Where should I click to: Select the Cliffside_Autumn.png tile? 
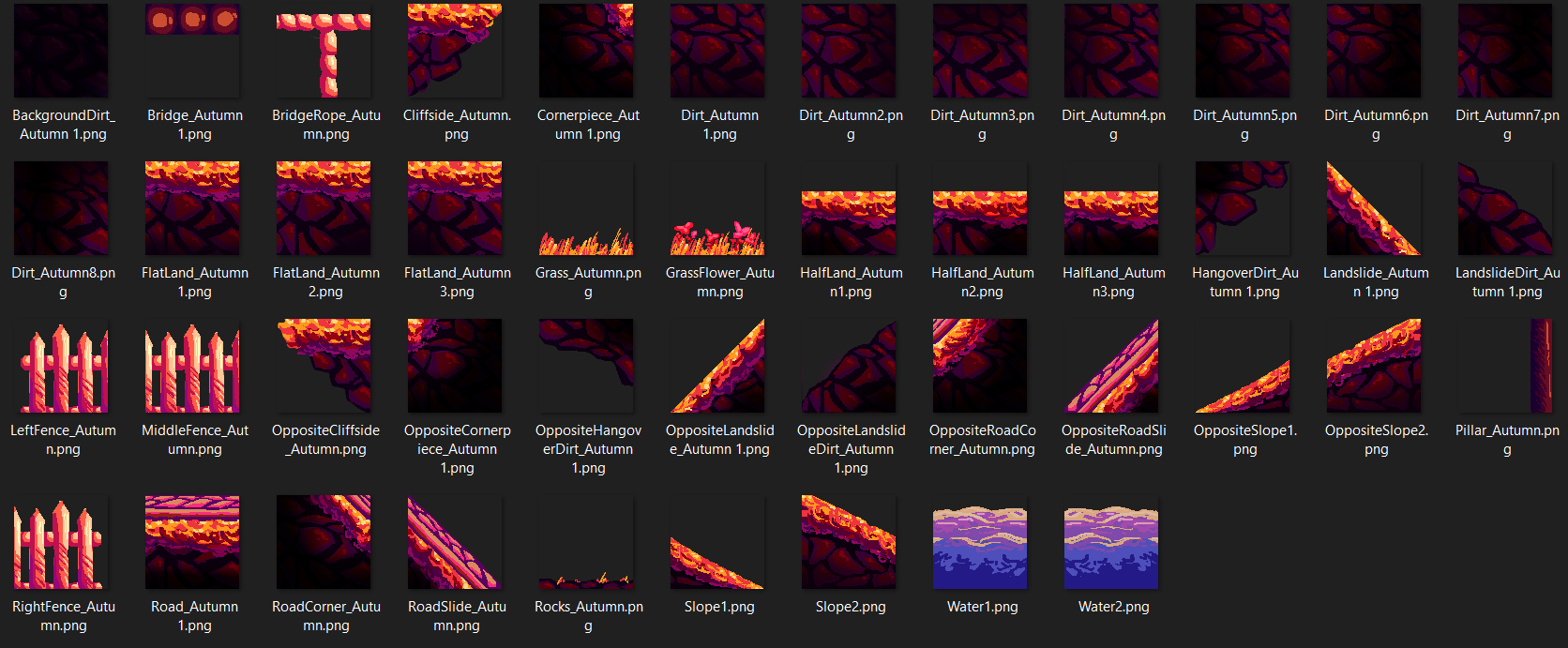point(455,52)
